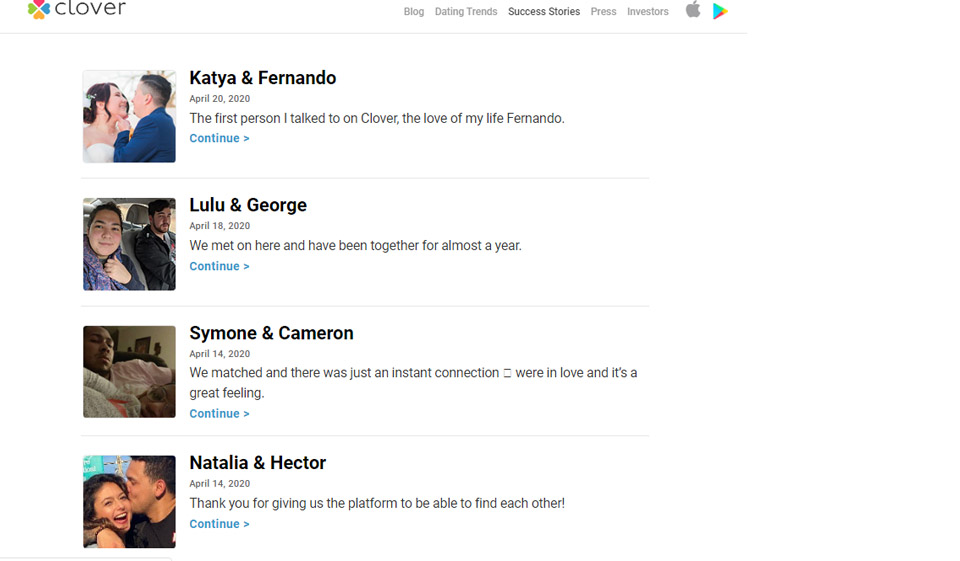Click Symone & Cameron photo thumbnail
This screenshot has height=561, width=960.
click(129, 371)
